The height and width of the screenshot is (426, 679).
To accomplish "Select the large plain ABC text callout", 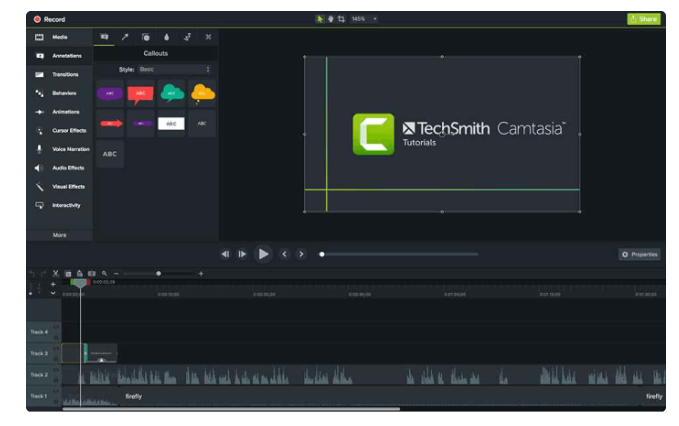I will [110, 154].
